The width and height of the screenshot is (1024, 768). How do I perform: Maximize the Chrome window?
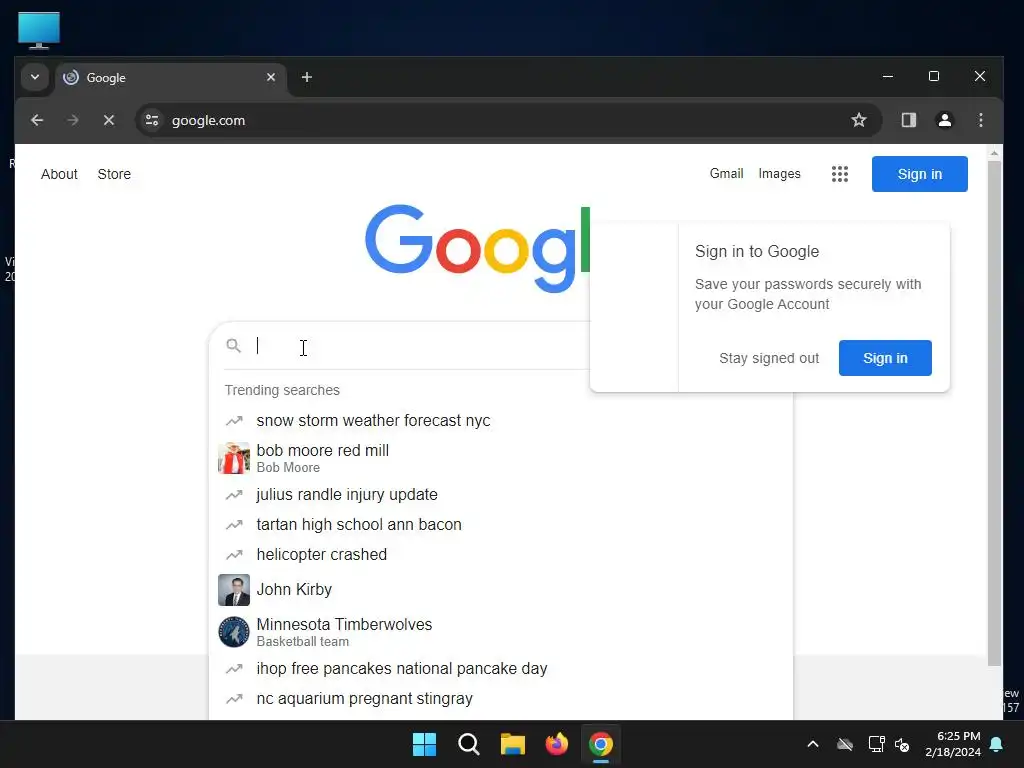(x=934, y=76)
